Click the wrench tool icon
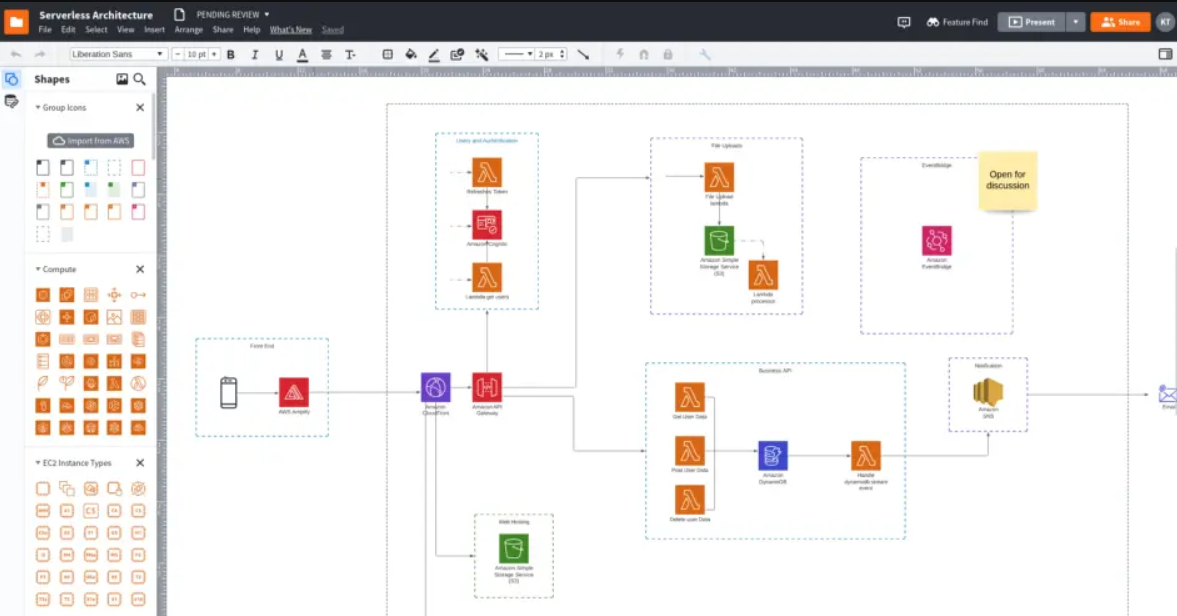 (x=704, y=54)
